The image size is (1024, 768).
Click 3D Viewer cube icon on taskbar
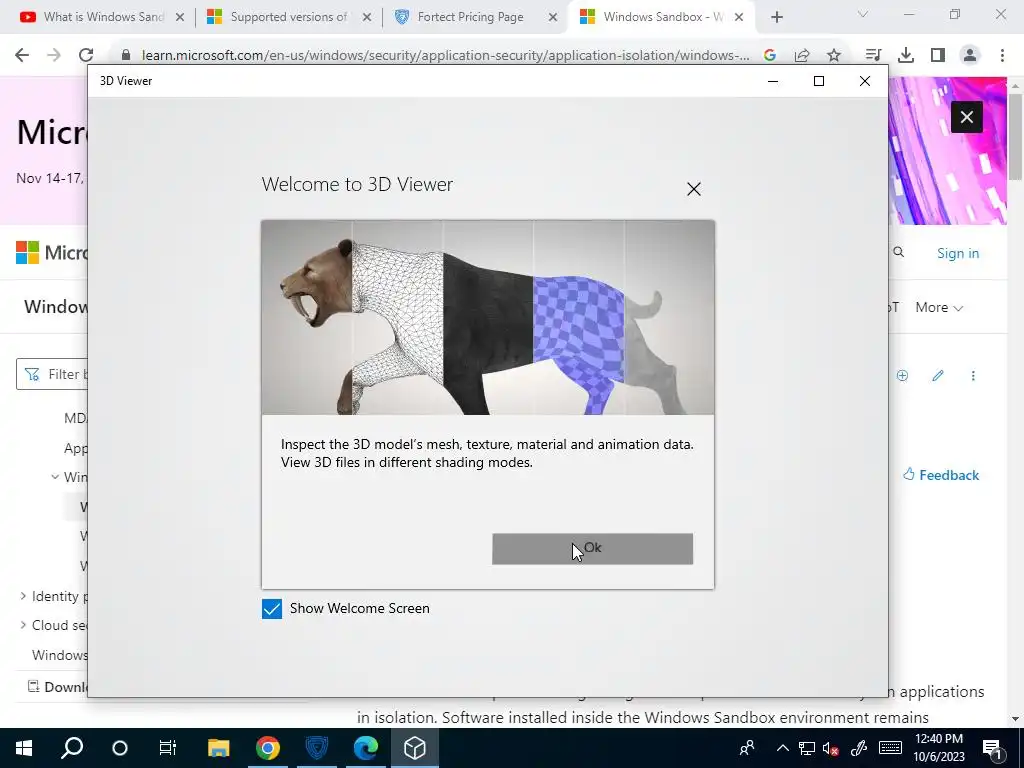pos(415,748)
